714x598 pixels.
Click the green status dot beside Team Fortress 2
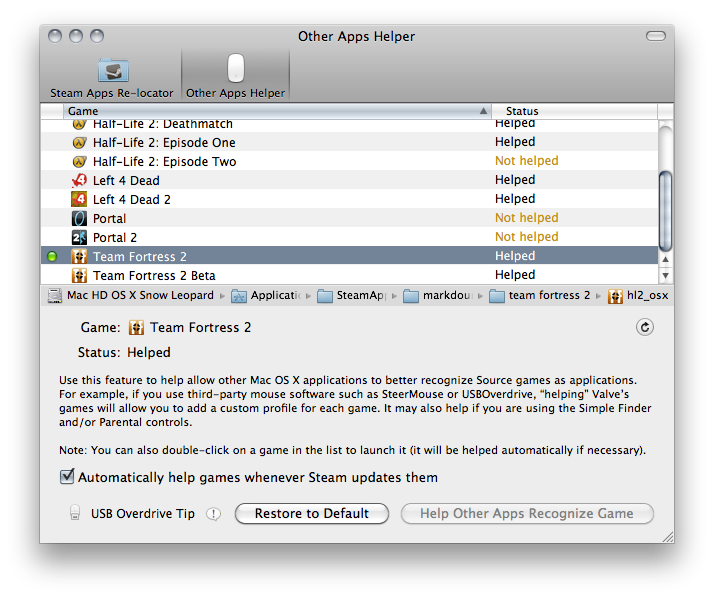point(52,256)
